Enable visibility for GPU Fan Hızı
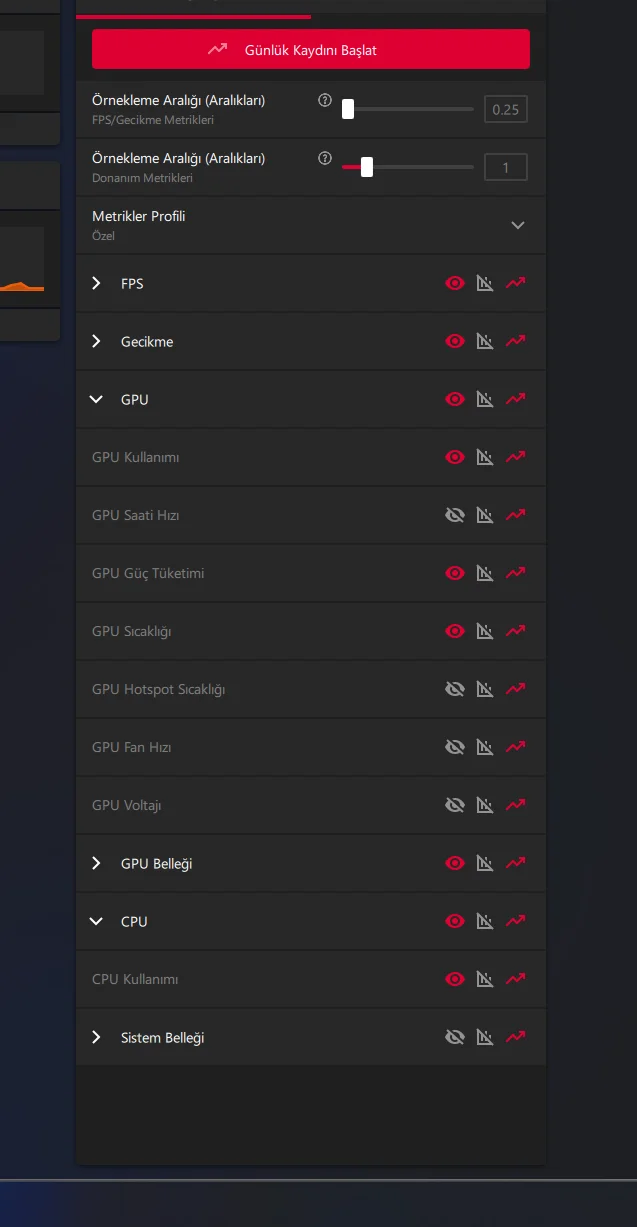Screen dimensions: 637x1227 pyautogui.click(x=455, y=748)
